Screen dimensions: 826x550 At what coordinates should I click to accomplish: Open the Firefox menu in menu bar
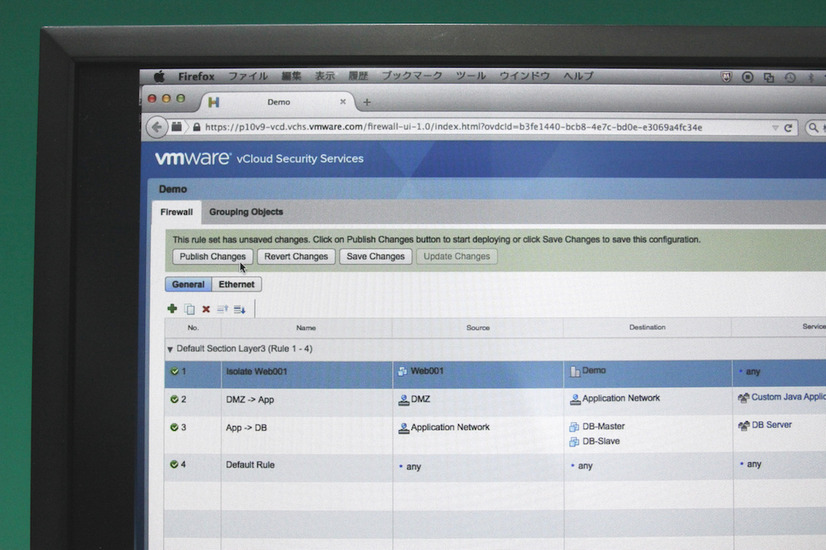tap(196, 76)
